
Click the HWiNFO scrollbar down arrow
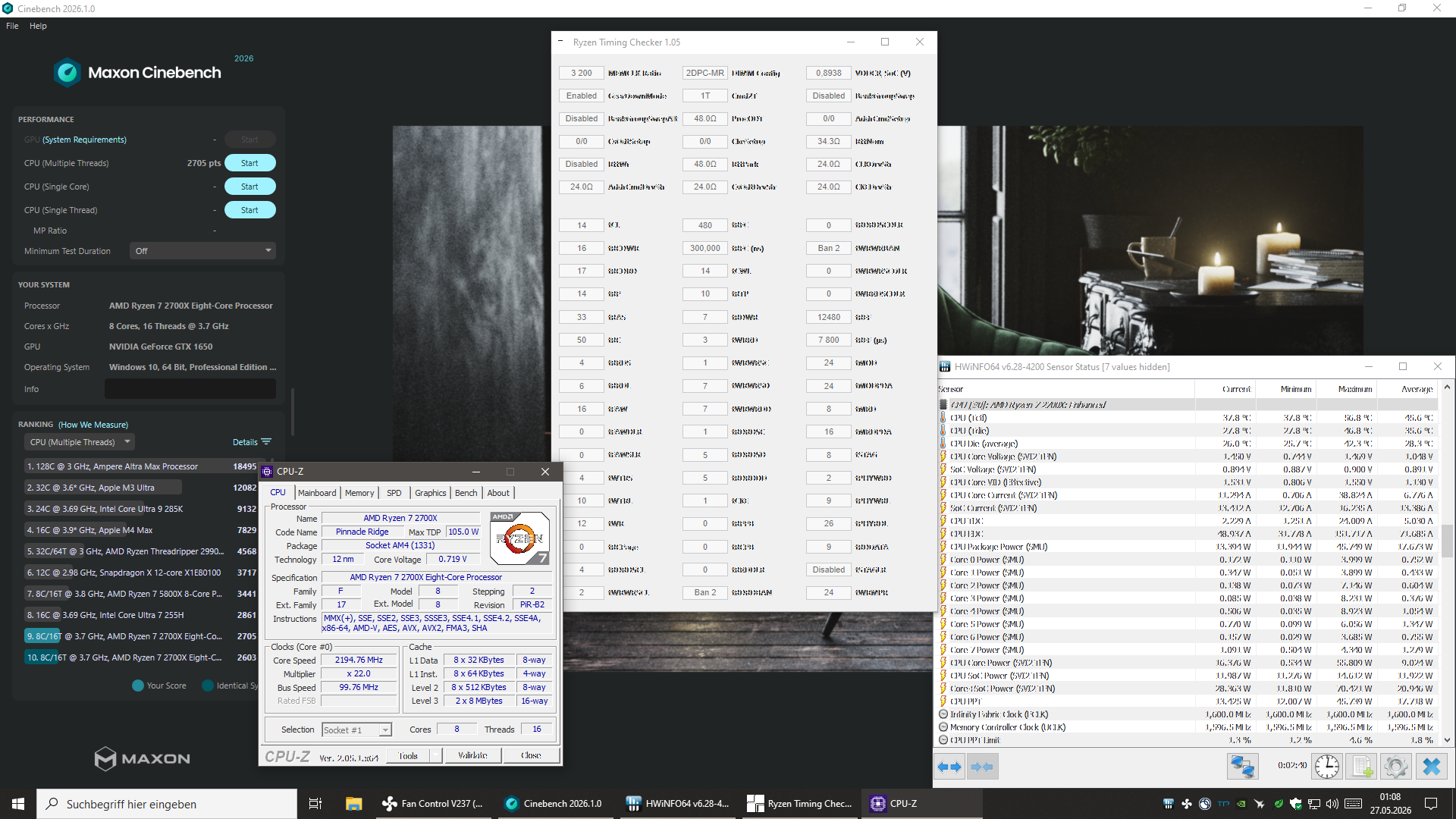(x=1447, y=740)
